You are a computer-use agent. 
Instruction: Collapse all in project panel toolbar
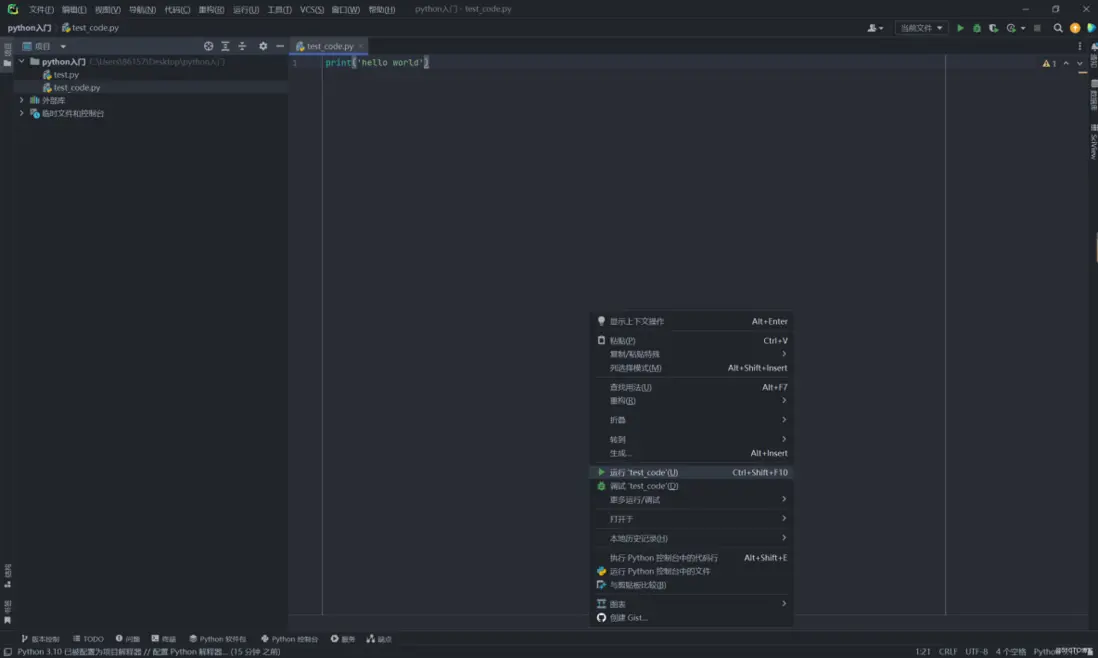click(242, 46)
